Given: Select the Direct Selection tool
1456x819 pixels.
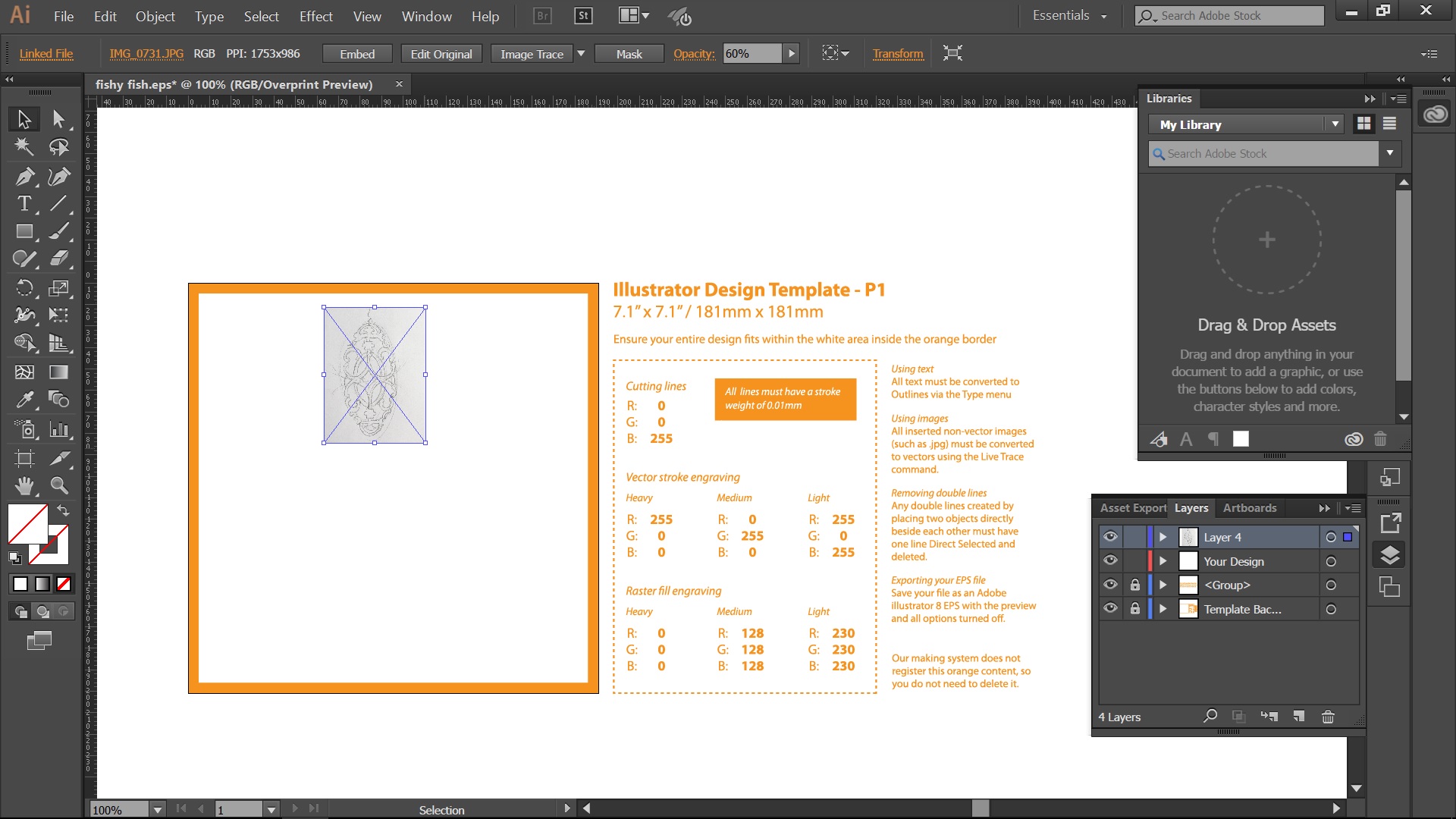Looking at the screenshot, I should [x=58, y=119].
